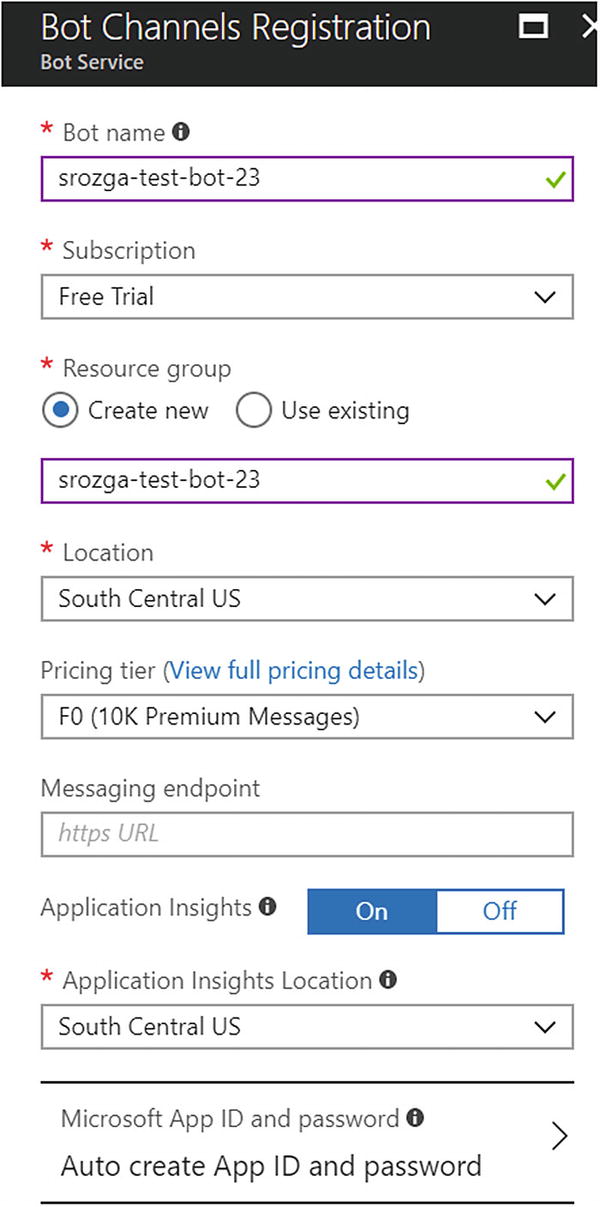600x1207 pixels.
Task: Open View full pricing details link
Action: tap(294, 670)
